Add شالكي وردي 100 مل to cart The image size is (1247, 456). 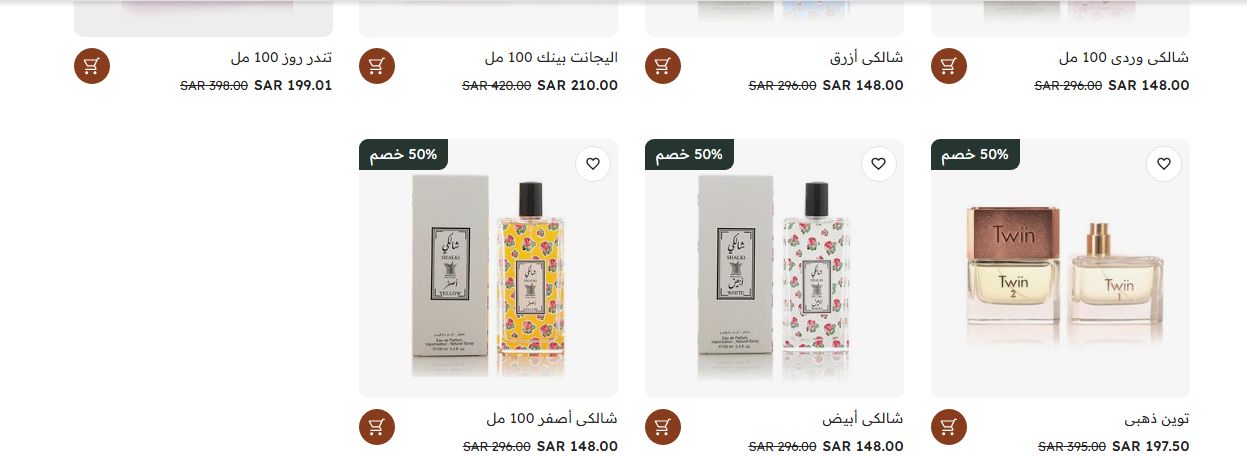point(949,66)
